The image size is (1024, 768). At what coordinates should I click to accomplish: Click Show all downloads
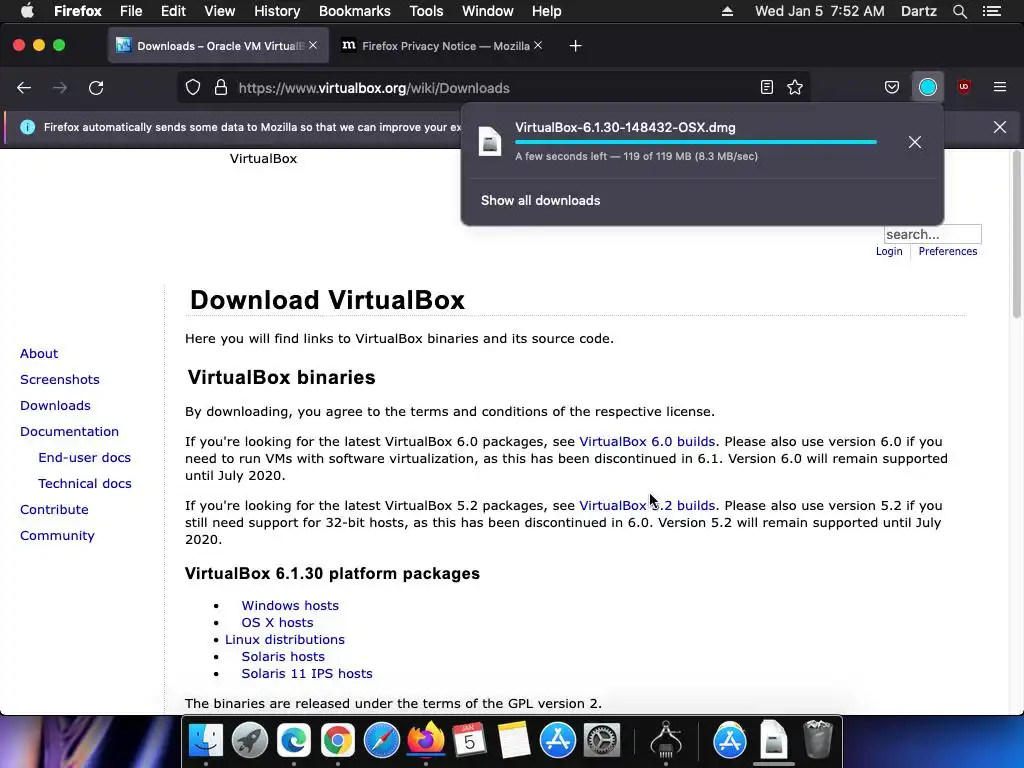point(540,200)
